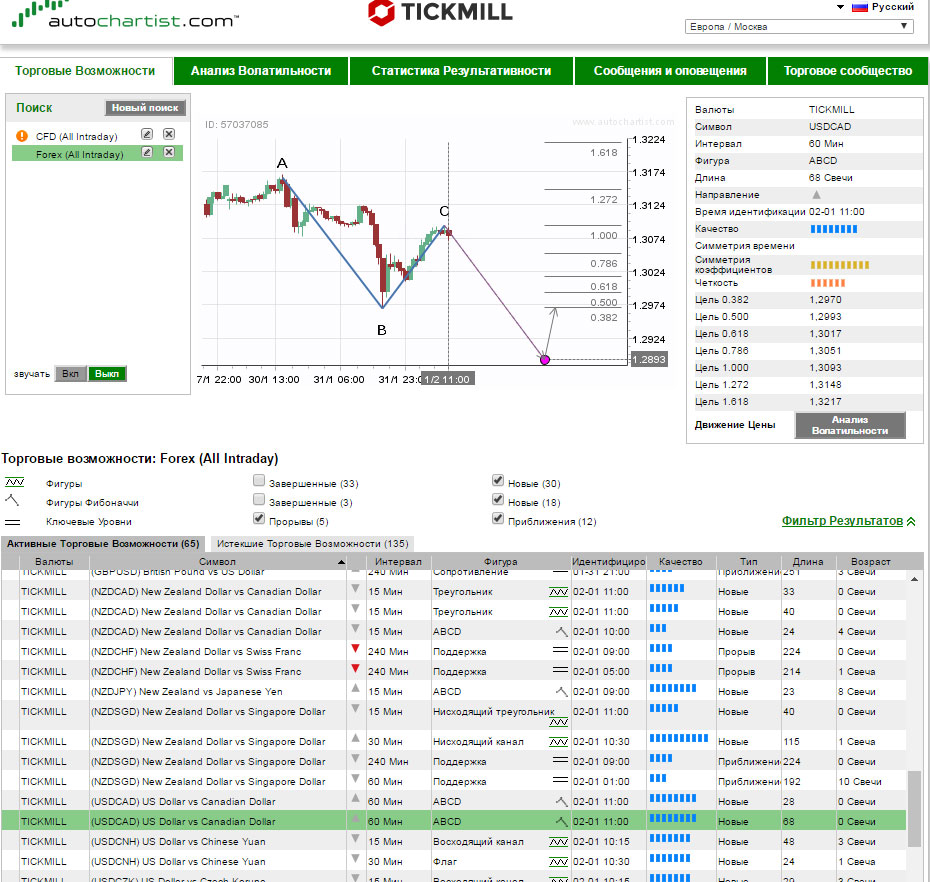This screenshot has width=930, height=882.
Task: Open the Торговые Возможности tab
Action: click(x=85, y=71)
